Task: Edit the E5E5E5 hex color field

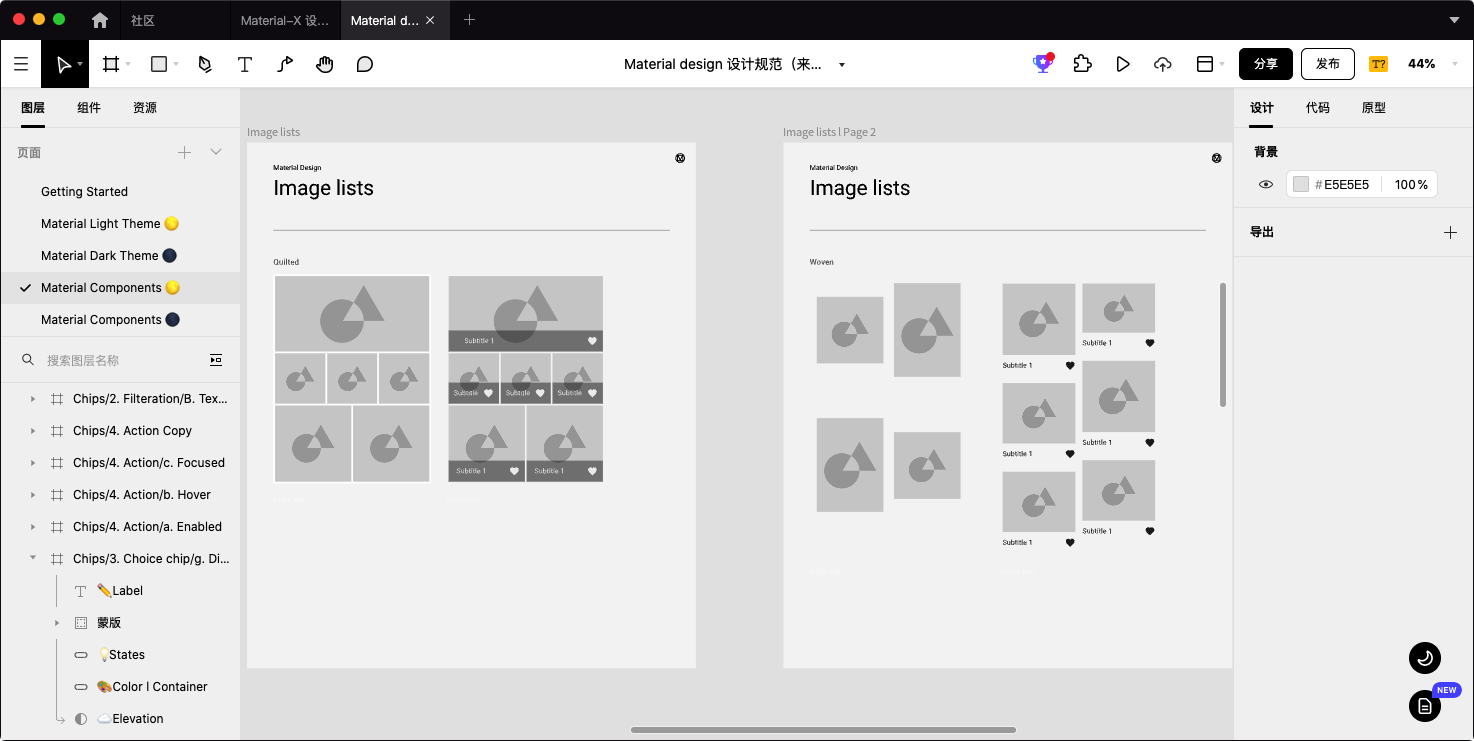Action: coord(1346,185)
